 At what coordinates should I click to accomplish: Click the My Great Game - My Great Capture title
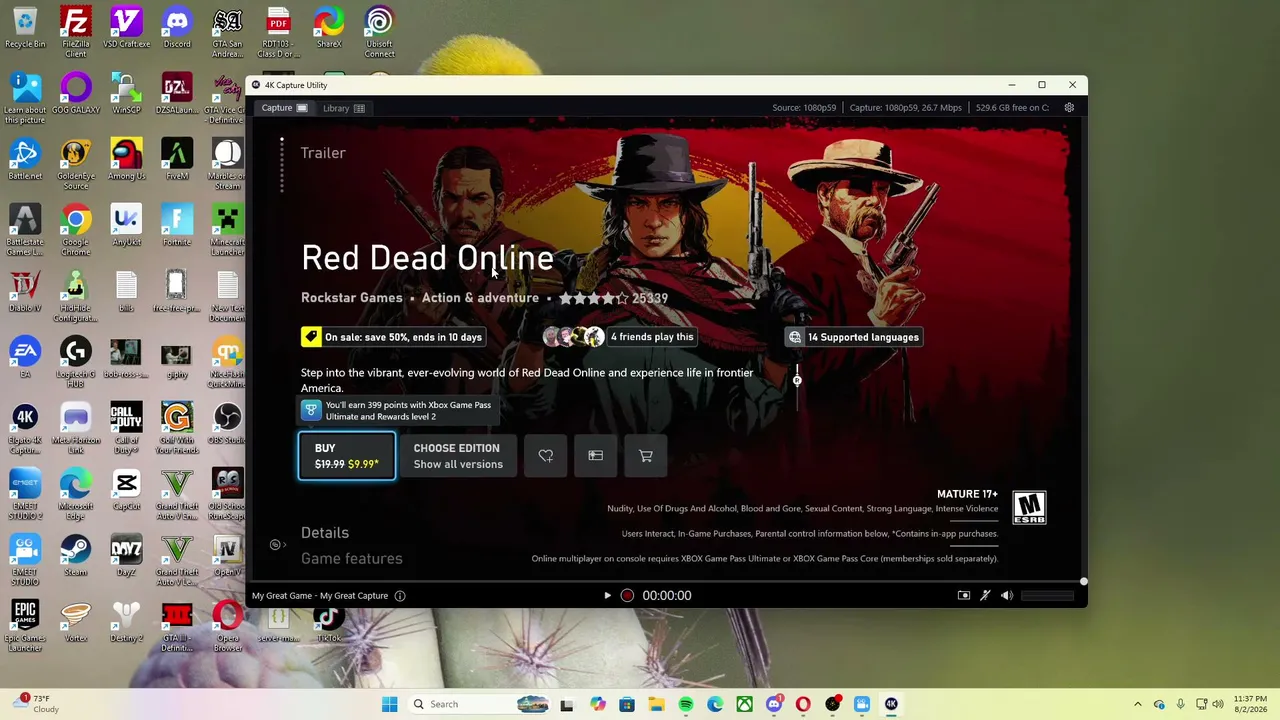pyautogui.click(x=320, y=596)
